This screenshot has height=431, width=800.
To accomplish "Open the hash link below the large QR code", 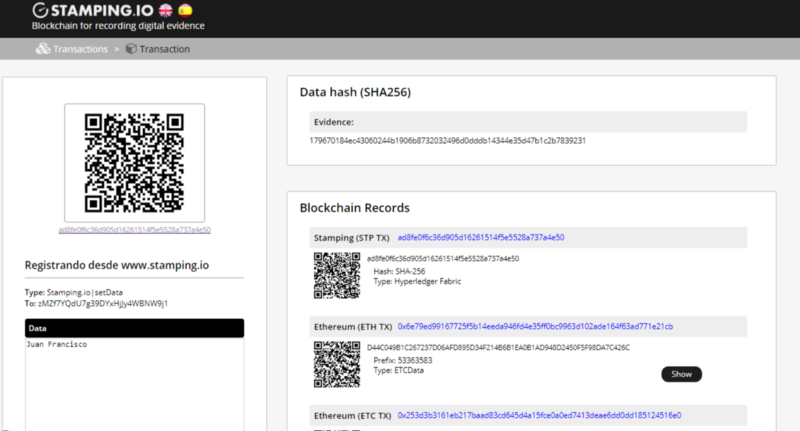I will point(134,230).
